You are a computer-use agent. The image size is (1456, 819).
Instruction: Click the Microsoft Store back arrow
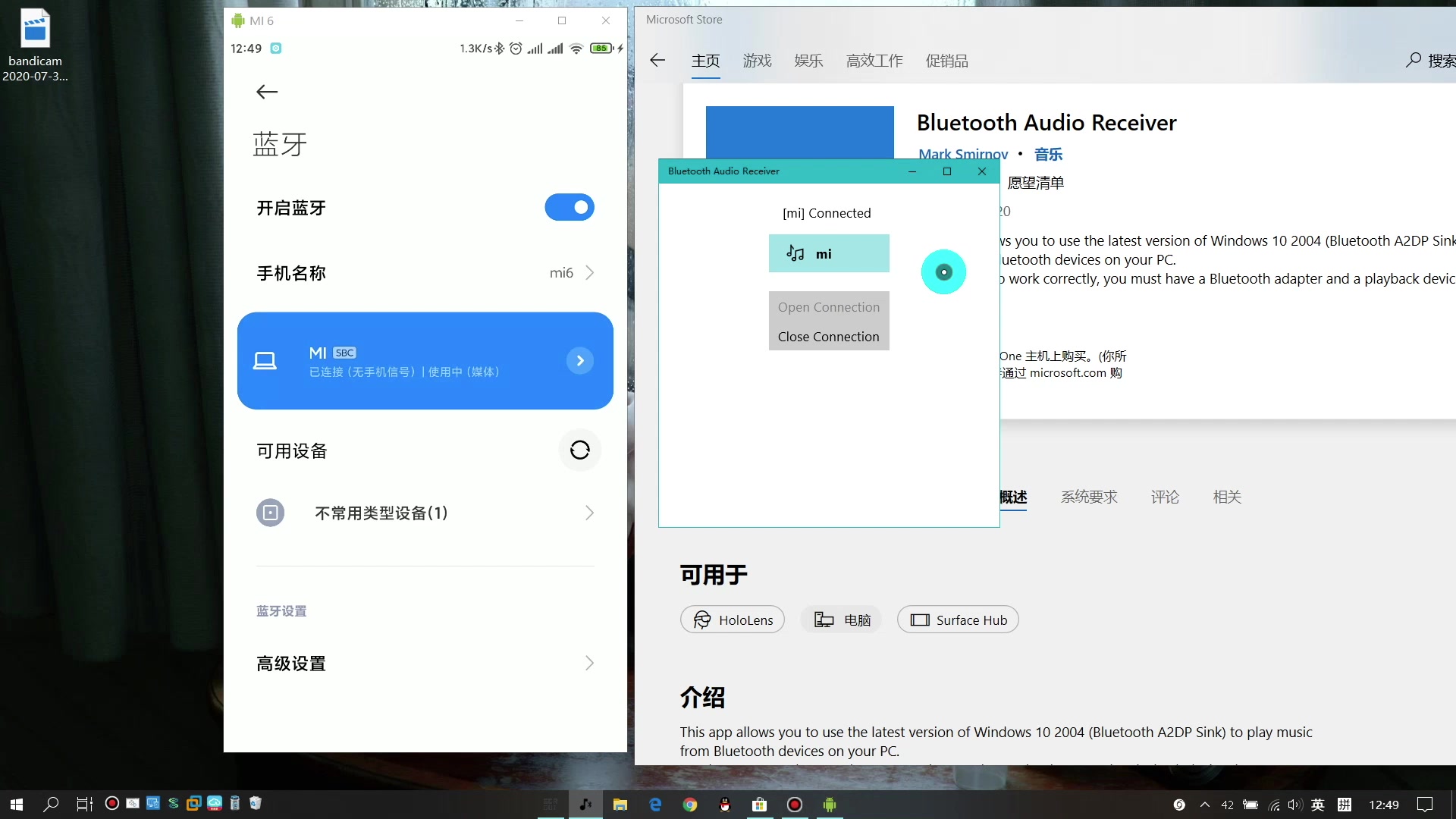pyautogui.click(x=657, y=61)
